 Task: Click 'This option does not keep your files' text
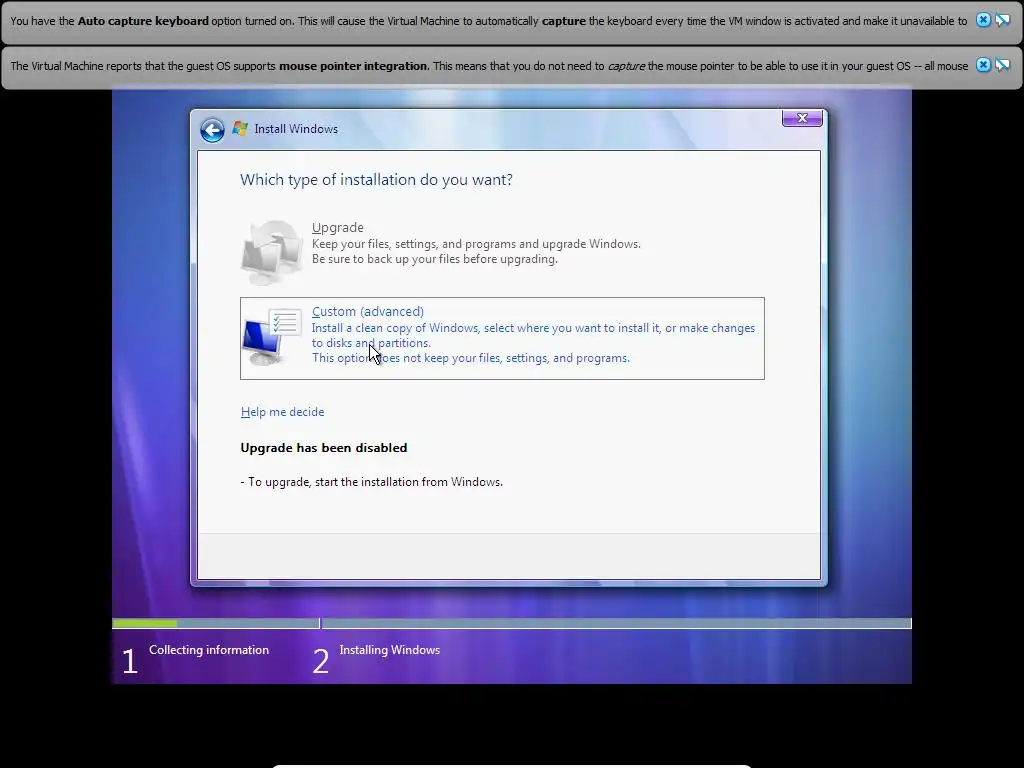[x=471, y=358]
